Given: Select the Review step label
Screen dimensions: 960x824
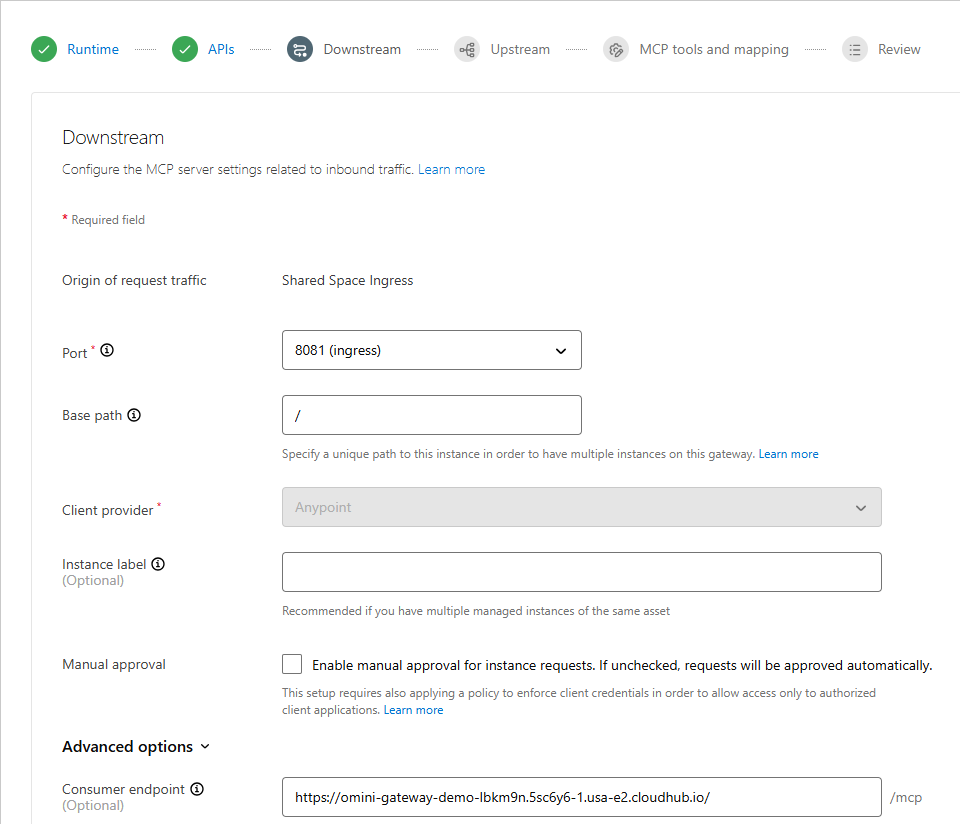Looking at the screenshot, I should (x=899, y=49).
